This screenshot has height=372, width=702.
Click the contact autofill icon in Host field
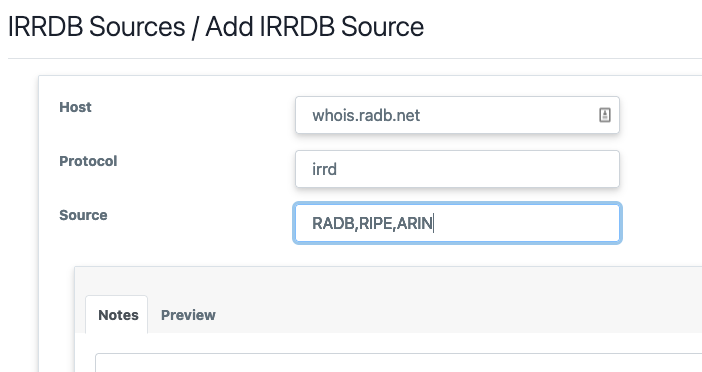tap(604, 115)
